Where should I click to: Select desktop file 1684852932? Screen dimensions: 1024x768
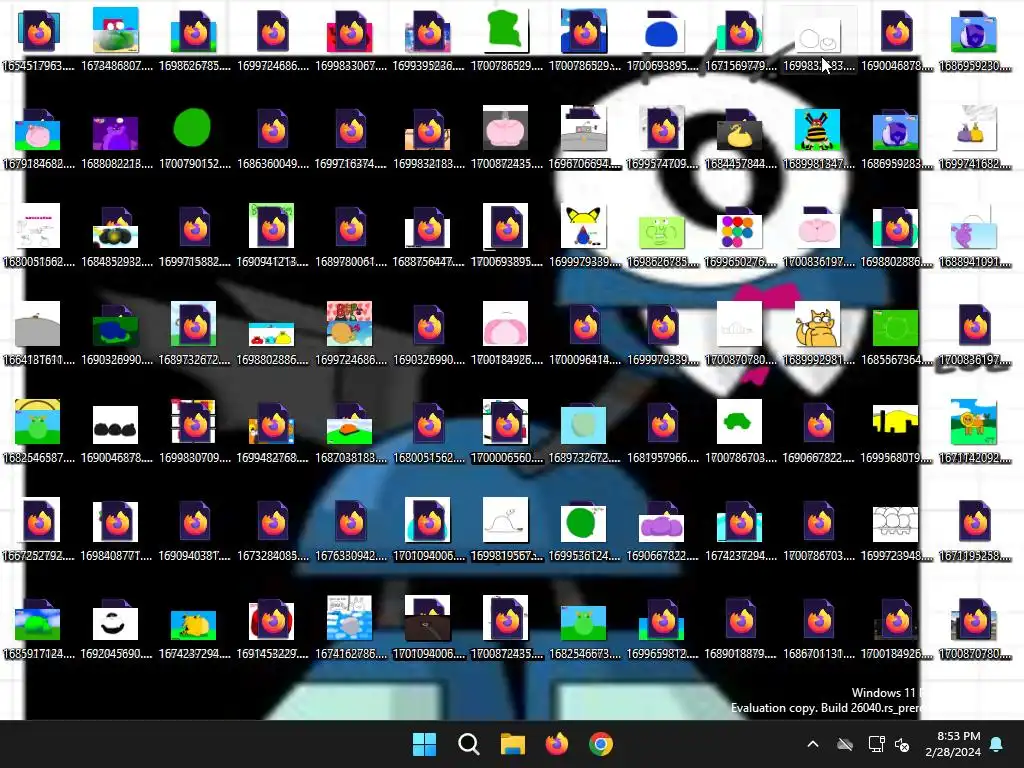(116, 235)
